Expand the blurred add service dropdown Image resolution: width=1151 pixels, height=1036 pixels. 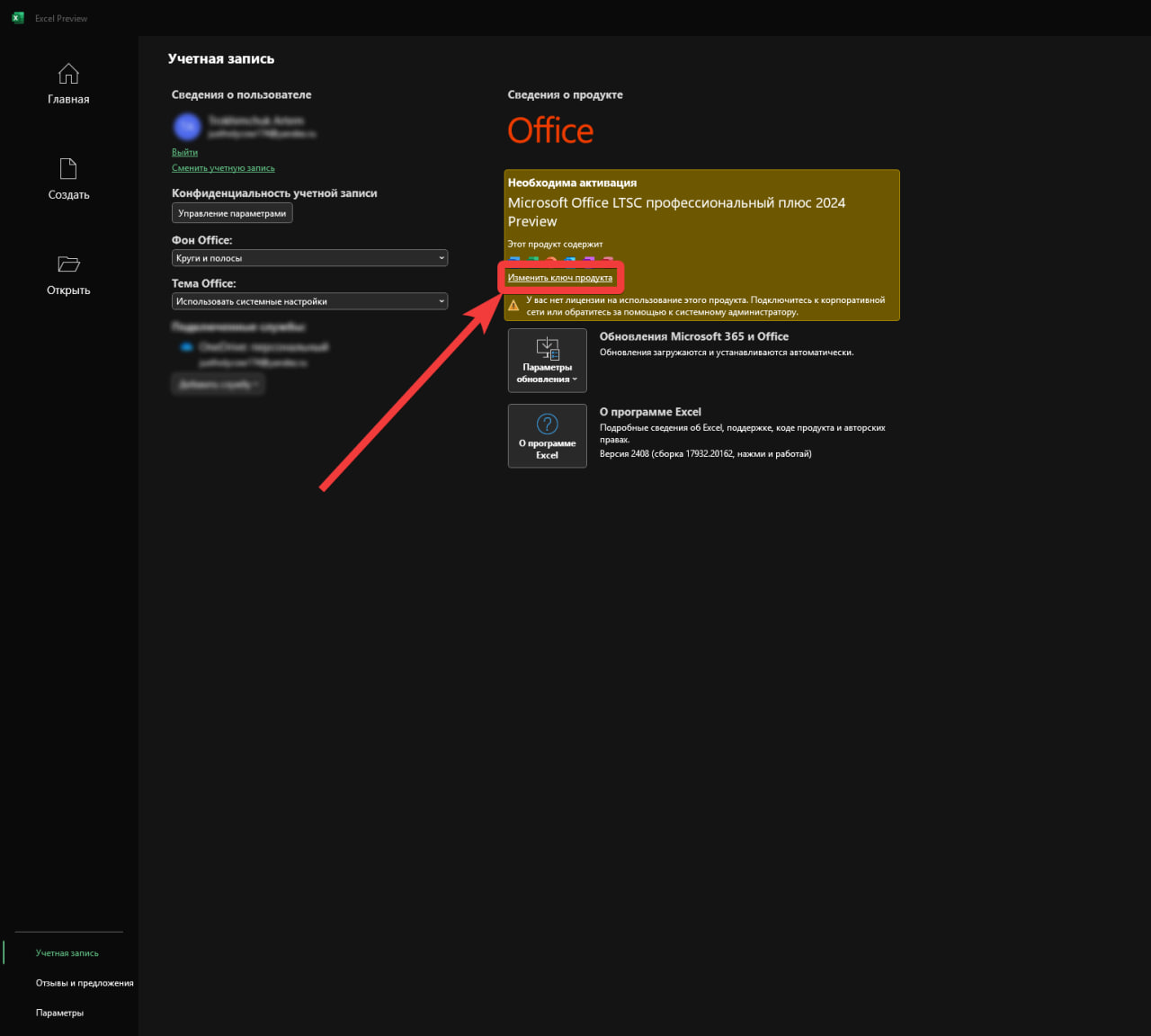point(218,384)
